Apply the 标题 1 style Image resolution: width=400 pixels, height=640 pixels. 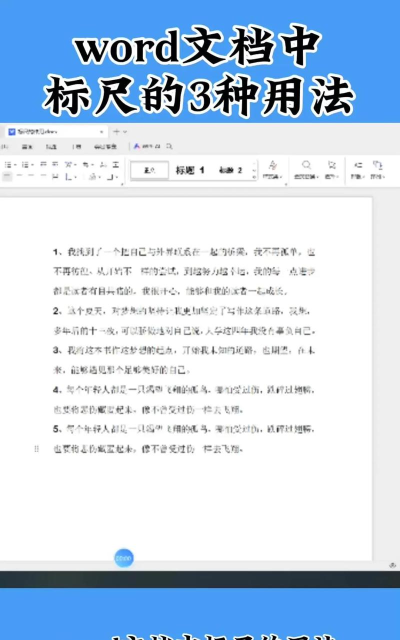[189, 170]
